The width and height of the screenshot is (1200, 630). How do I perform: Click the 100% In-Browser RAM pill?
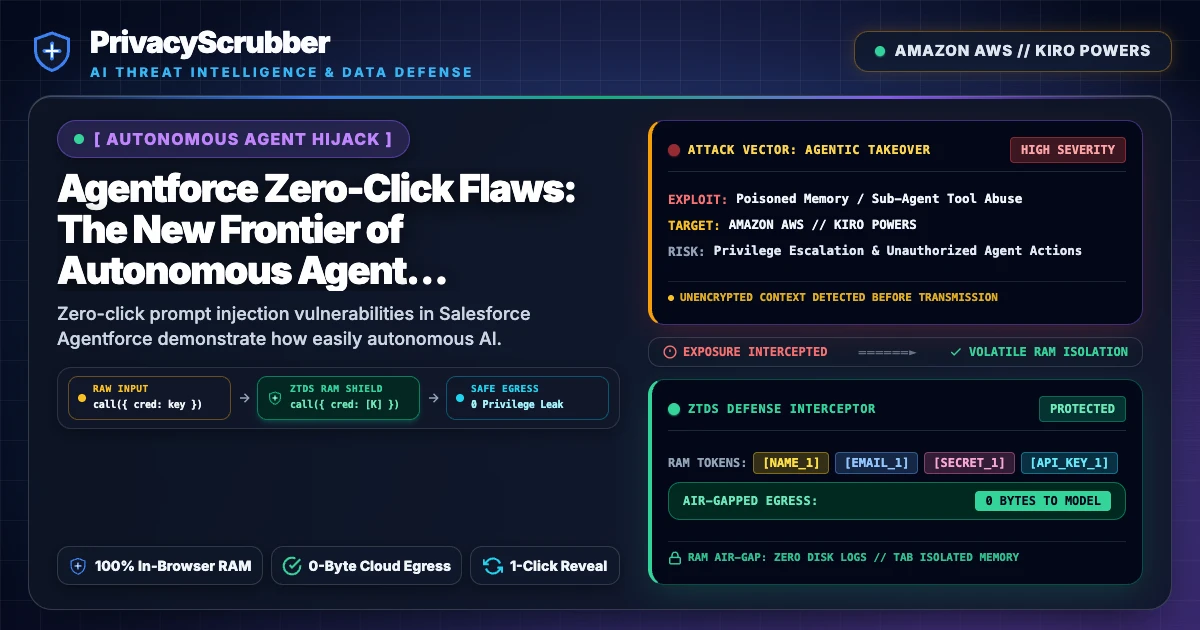(x=160, y=566)
